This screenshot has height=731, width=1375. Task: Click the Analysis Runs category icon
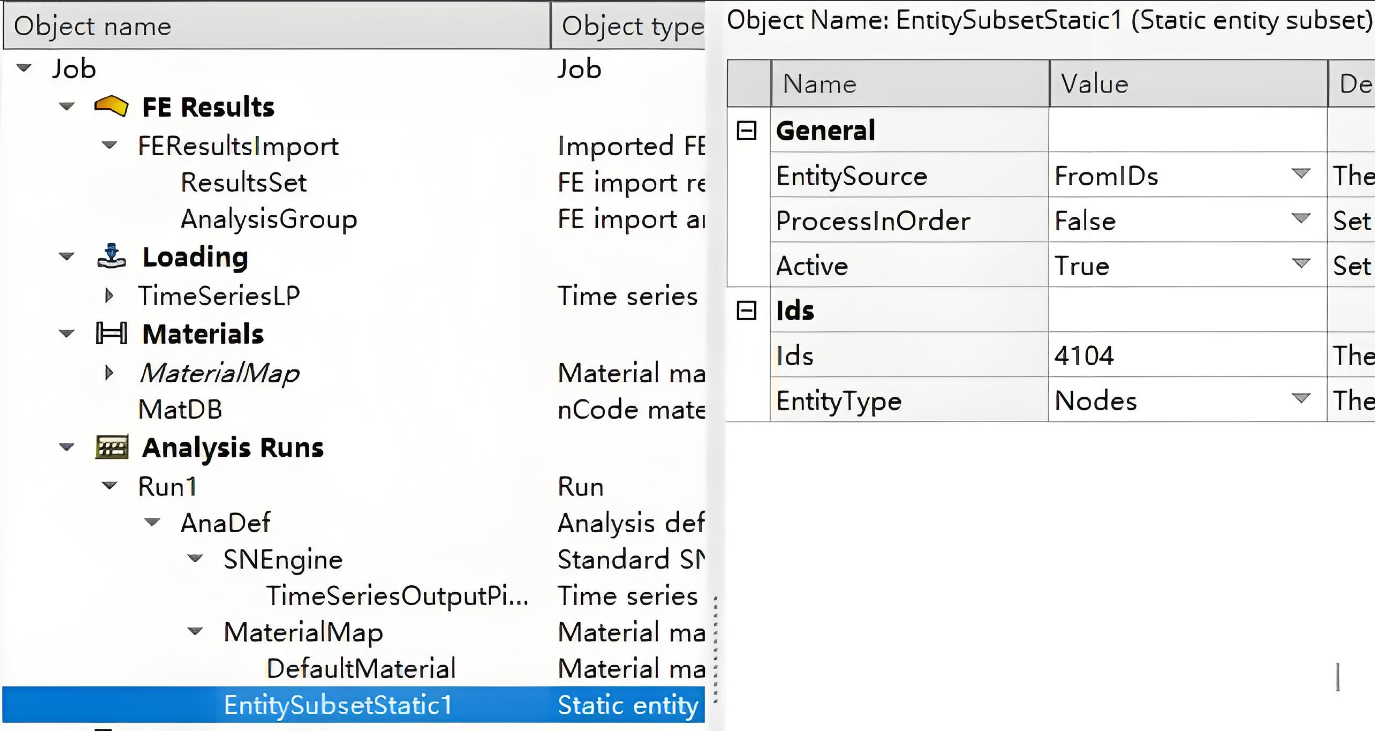[x=111, y=448]
